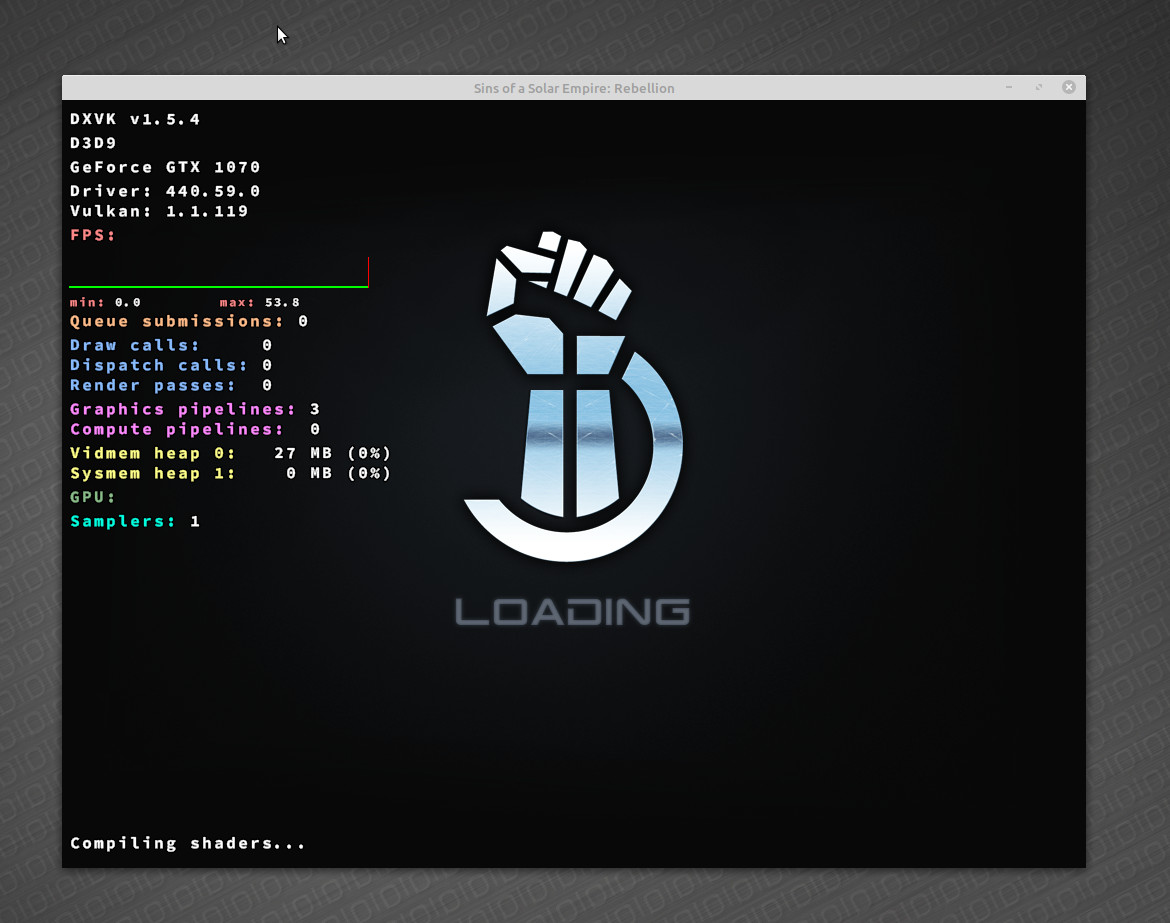
Task: Click the "Graphics pipelines: 3" line
Action: click(x=195, y=410)
